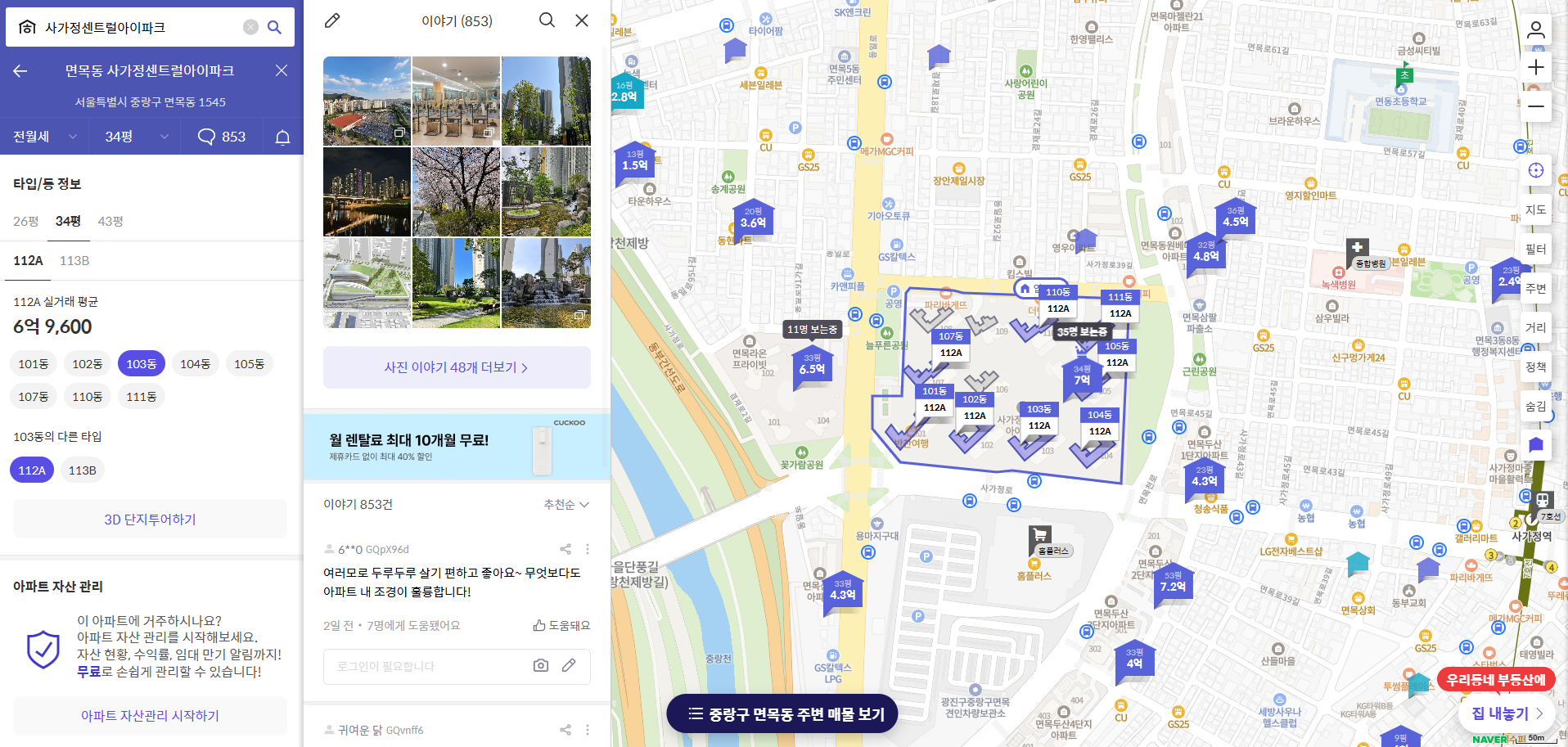1568x747 pixels.
Task: Click the 지도 map type button
Action: pos(1536,209)
